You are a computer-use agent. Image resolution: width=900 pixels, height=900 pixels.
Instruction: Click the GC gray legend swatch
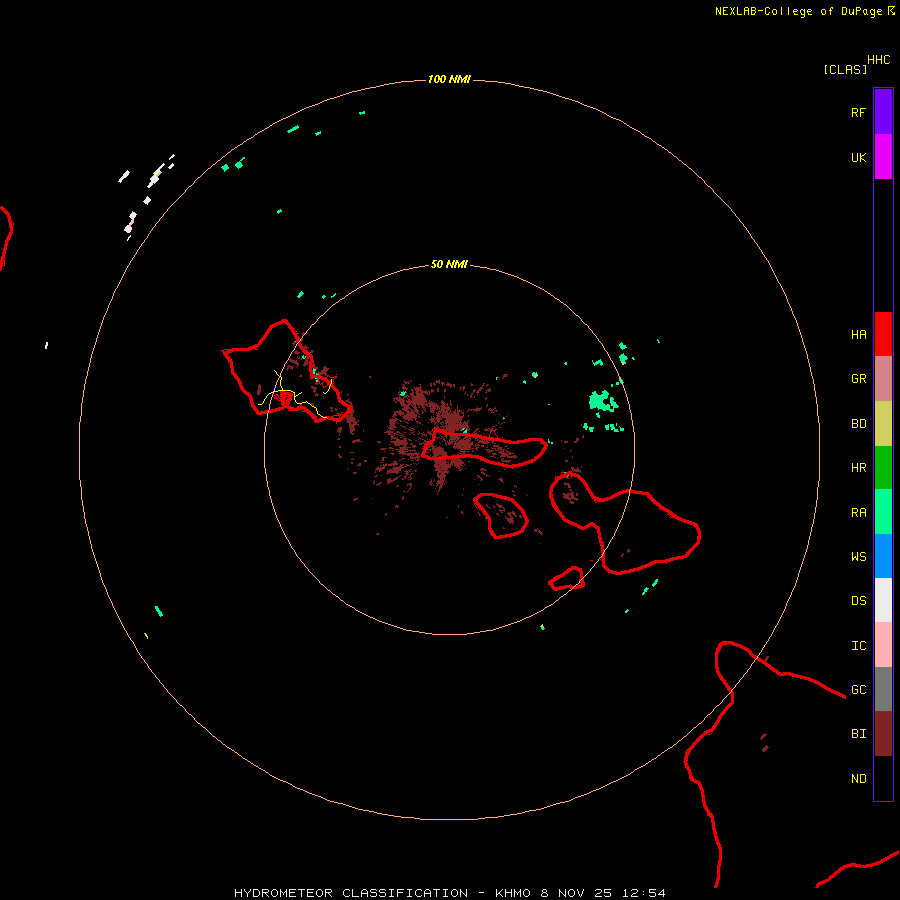pyautogui.click(x=883, y=689)
